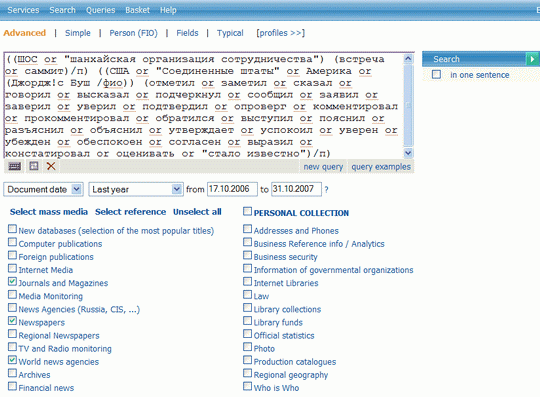Open the Help menu

[168, 10]
